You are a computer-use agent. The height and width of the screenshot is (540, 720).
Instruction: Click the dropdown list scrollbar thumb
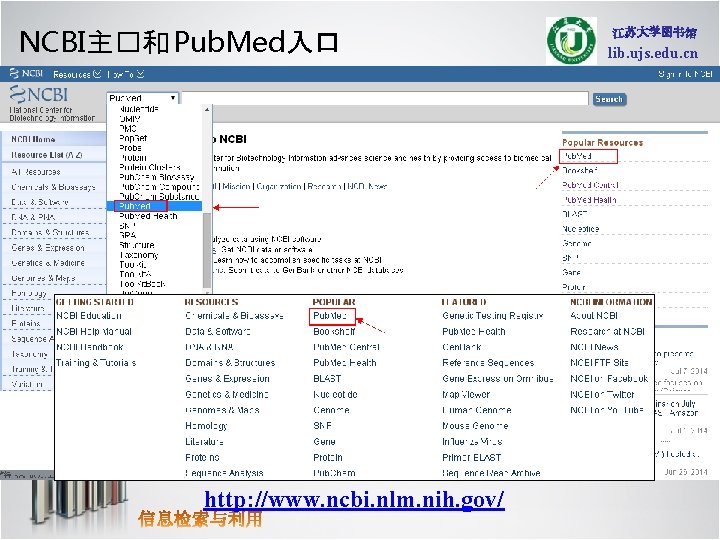207,250
